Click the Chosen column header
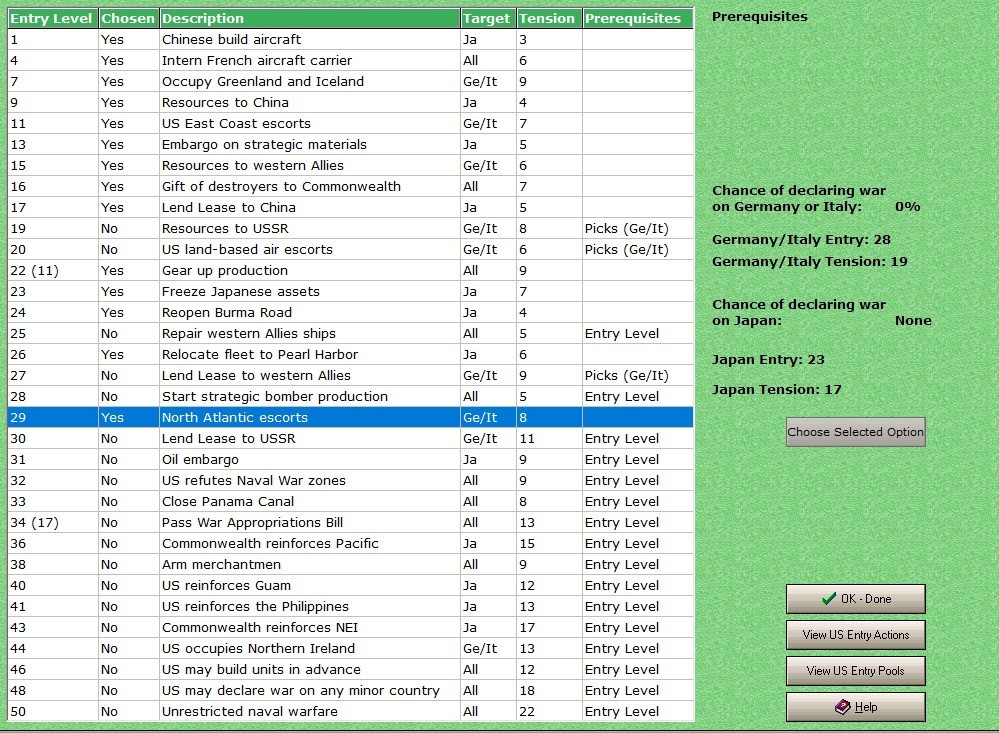Screen dimensions: 999x733 (x=128, y=18)
